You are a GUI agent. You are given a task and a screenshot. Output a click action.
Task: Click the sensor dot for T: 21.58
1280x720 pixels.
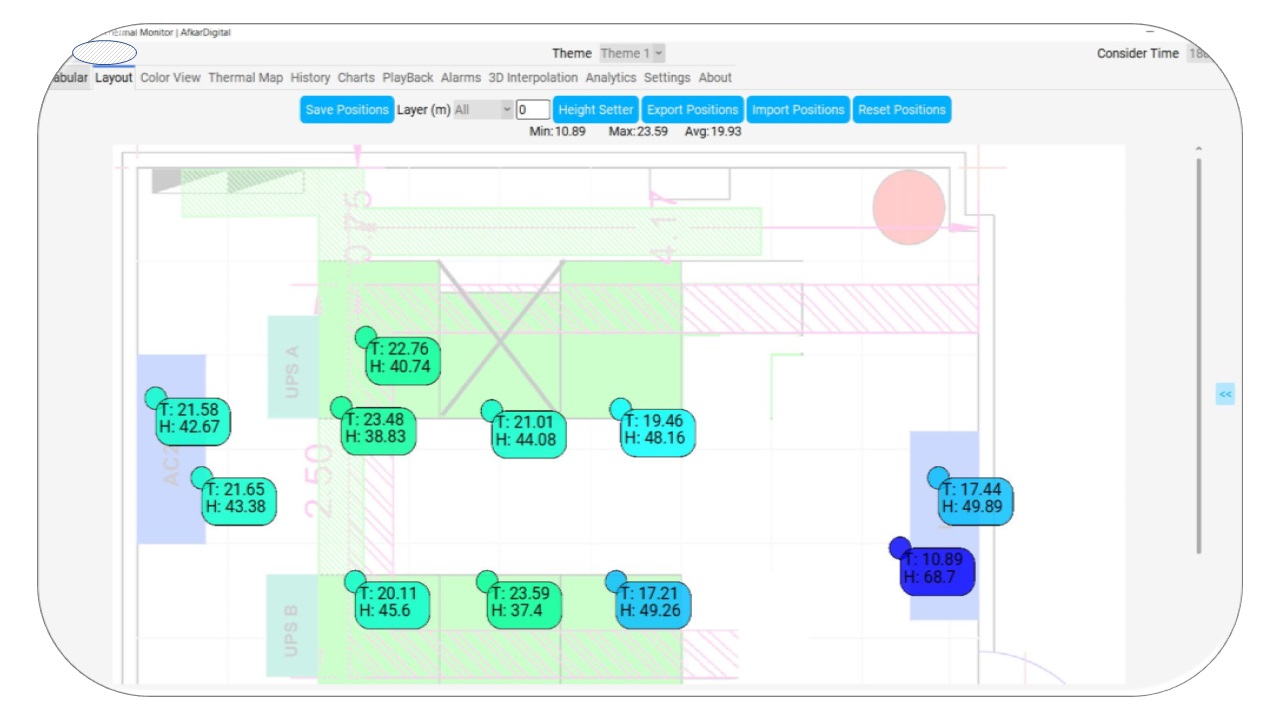(155, 398)
